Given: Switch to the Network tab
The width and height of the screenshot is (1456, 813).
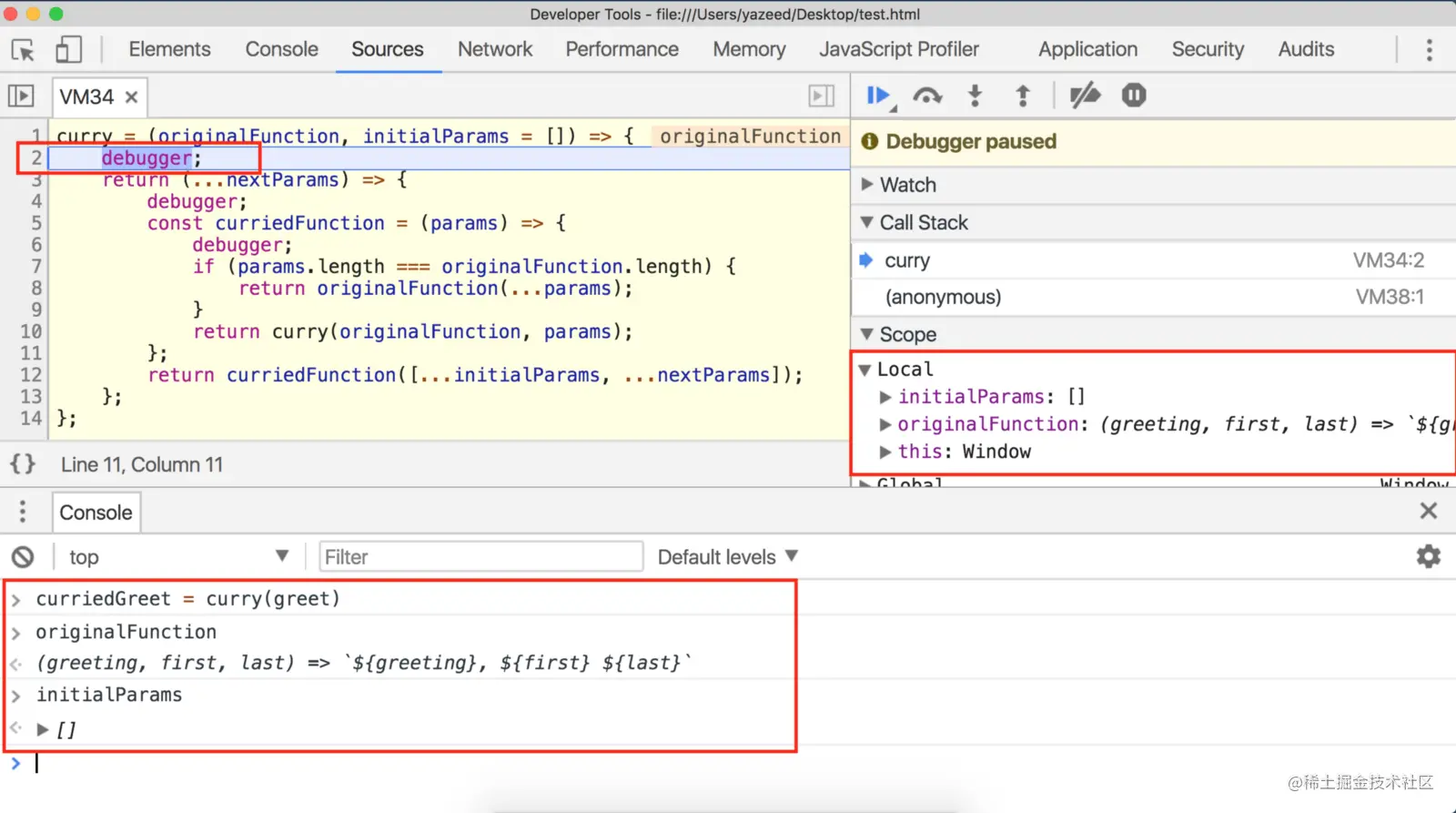Looking at the screenshot, I should coord(494,49).
